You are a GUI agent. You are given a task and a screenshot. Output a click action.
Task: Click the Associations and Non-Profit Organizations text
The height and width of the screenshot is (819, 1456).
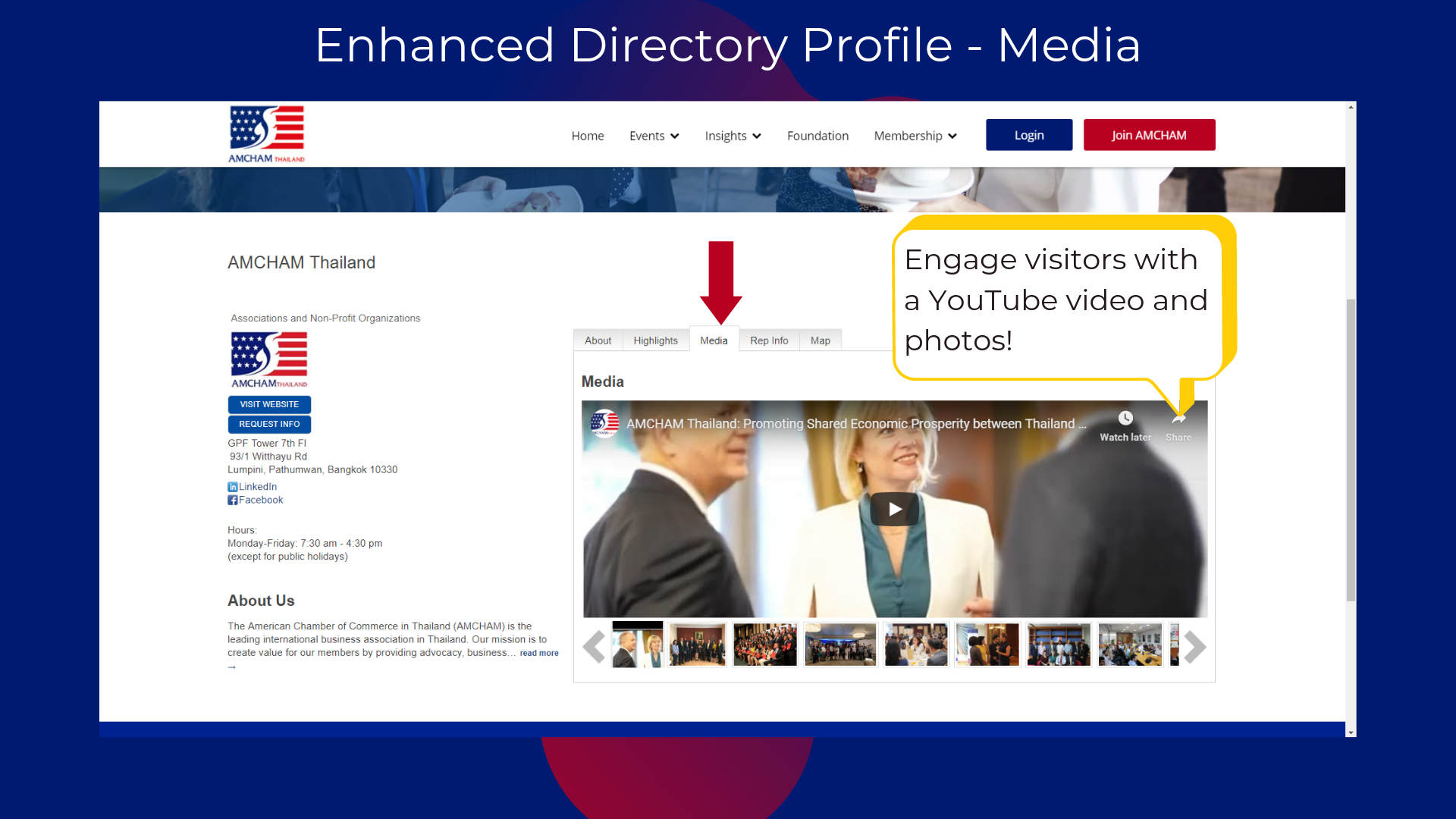click(x=325, y=318)
